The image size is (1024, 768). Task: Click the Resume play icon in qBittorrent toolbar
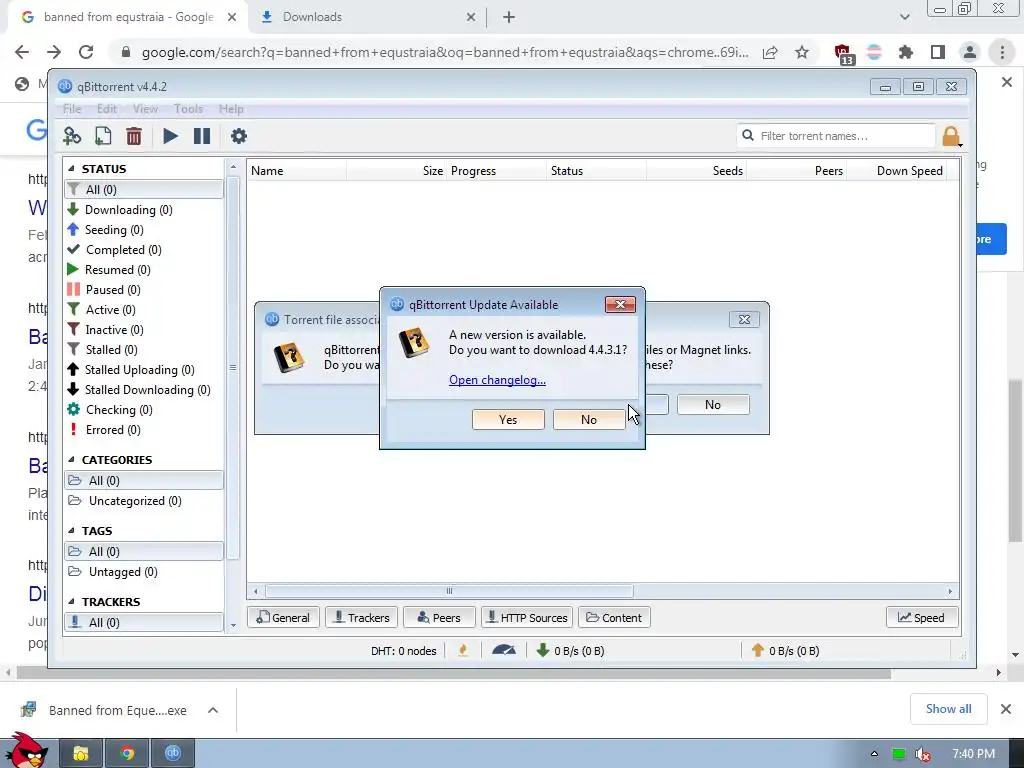coord(170,136)
